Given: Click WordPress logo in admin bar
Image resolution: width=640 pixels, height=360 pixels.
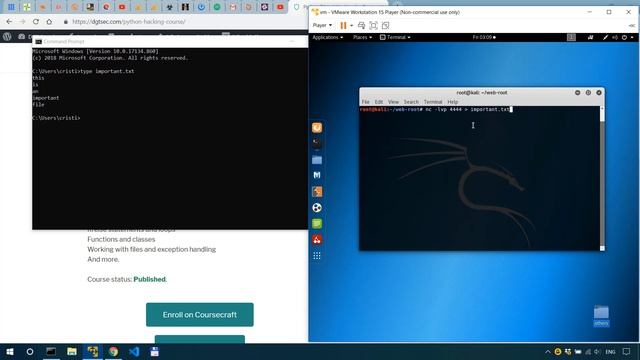Looking at the screenshot, I should tap(7, 36).
